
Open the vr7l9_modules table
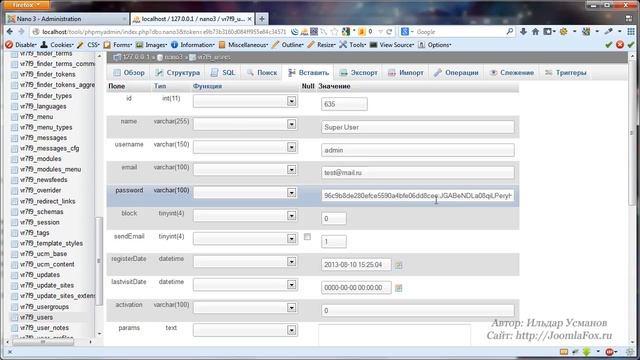(x=40, y=159)
